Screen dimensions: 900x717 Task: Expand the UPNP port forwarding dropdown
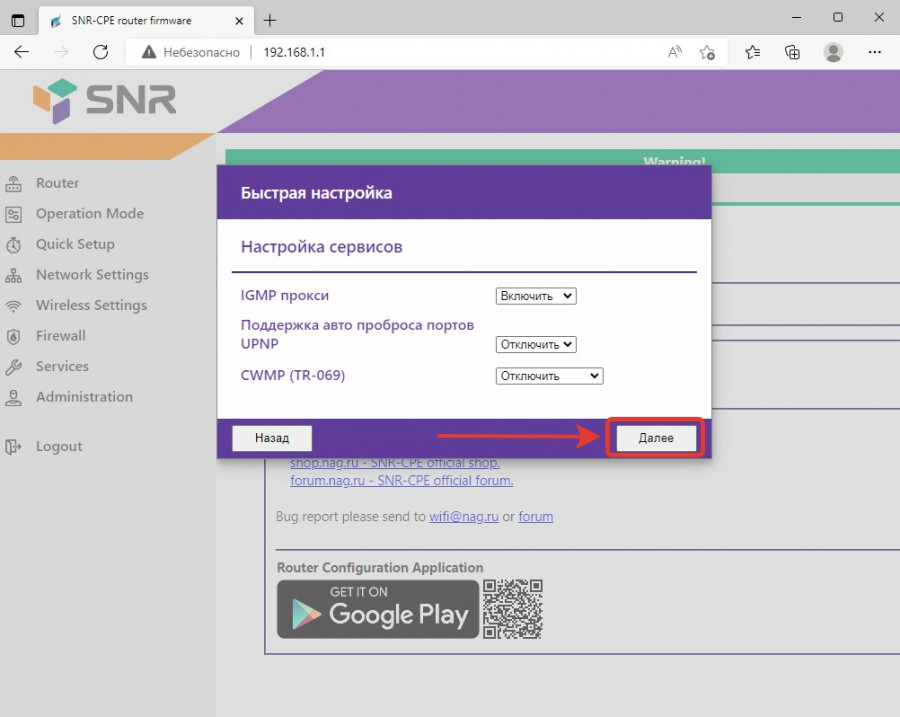[x=536, y=344]
